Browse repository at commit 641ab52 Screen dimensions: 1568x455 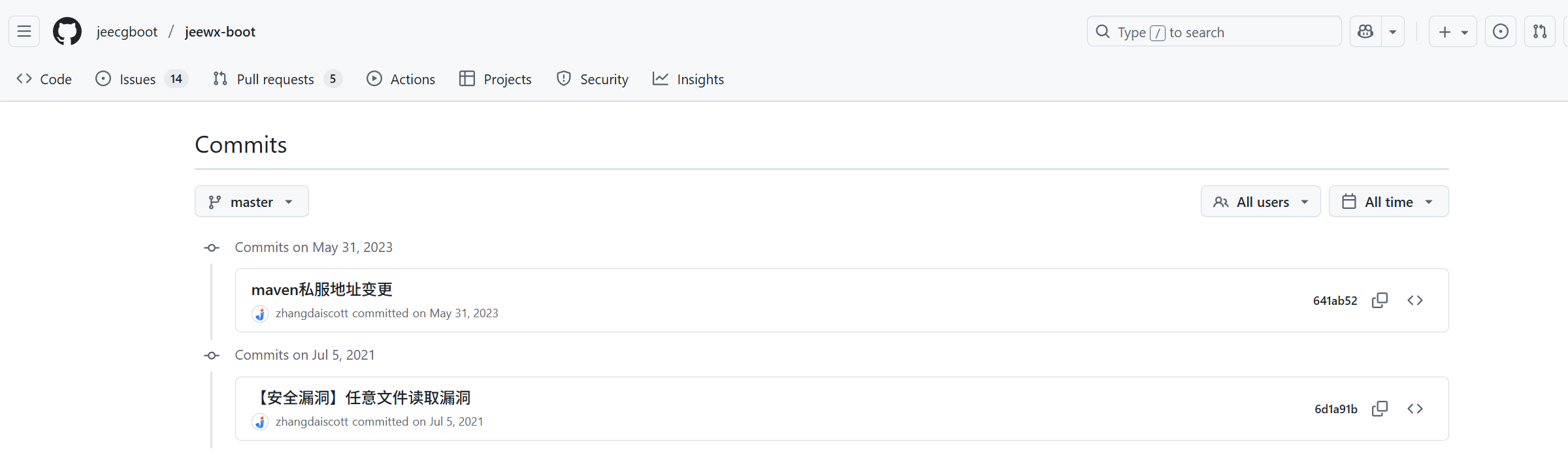1415,300
